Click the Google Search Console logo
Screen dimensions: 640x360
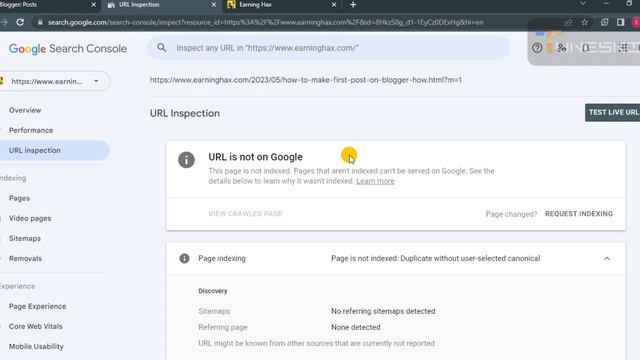(68, 49)
